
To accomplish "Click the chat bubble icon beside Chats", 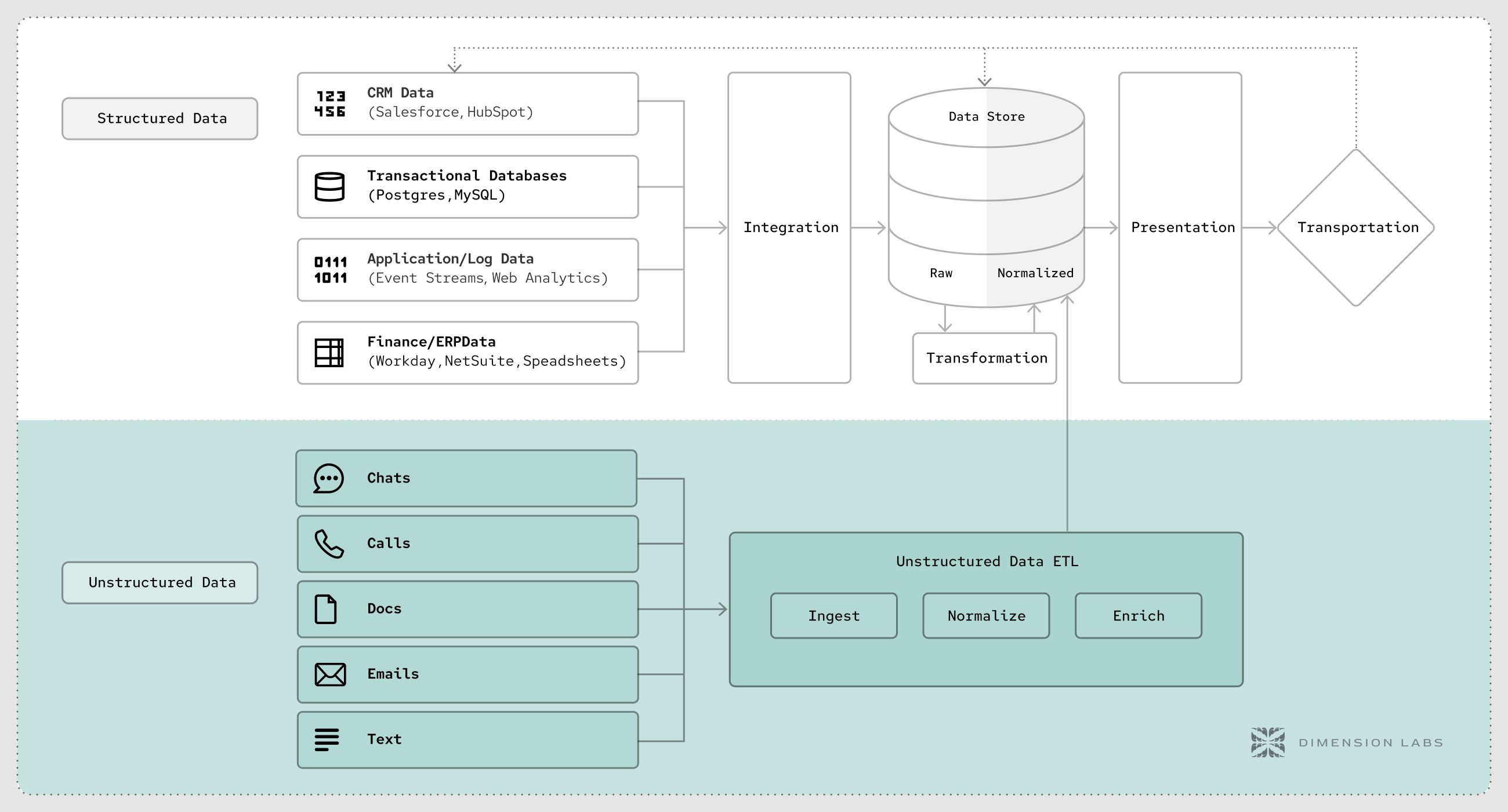I will click(x=328, y=479).
